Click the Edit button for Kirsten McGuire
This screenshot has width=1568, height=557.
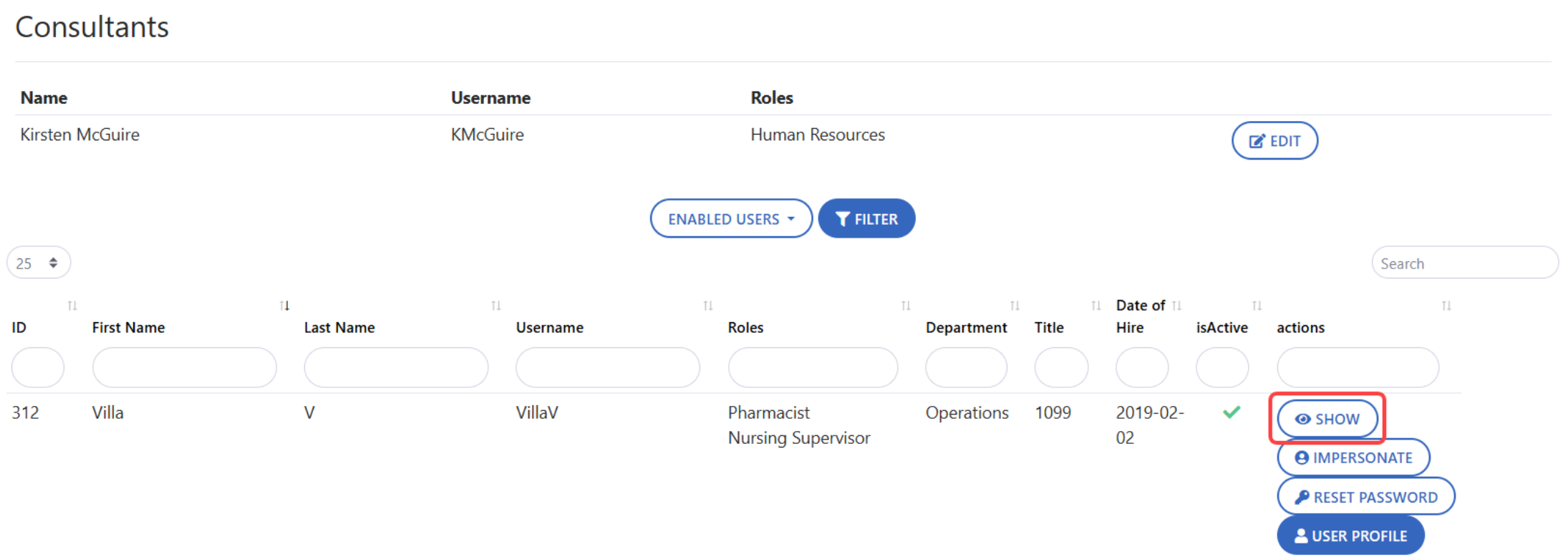pyautogui.click(x=1274, y=141)
